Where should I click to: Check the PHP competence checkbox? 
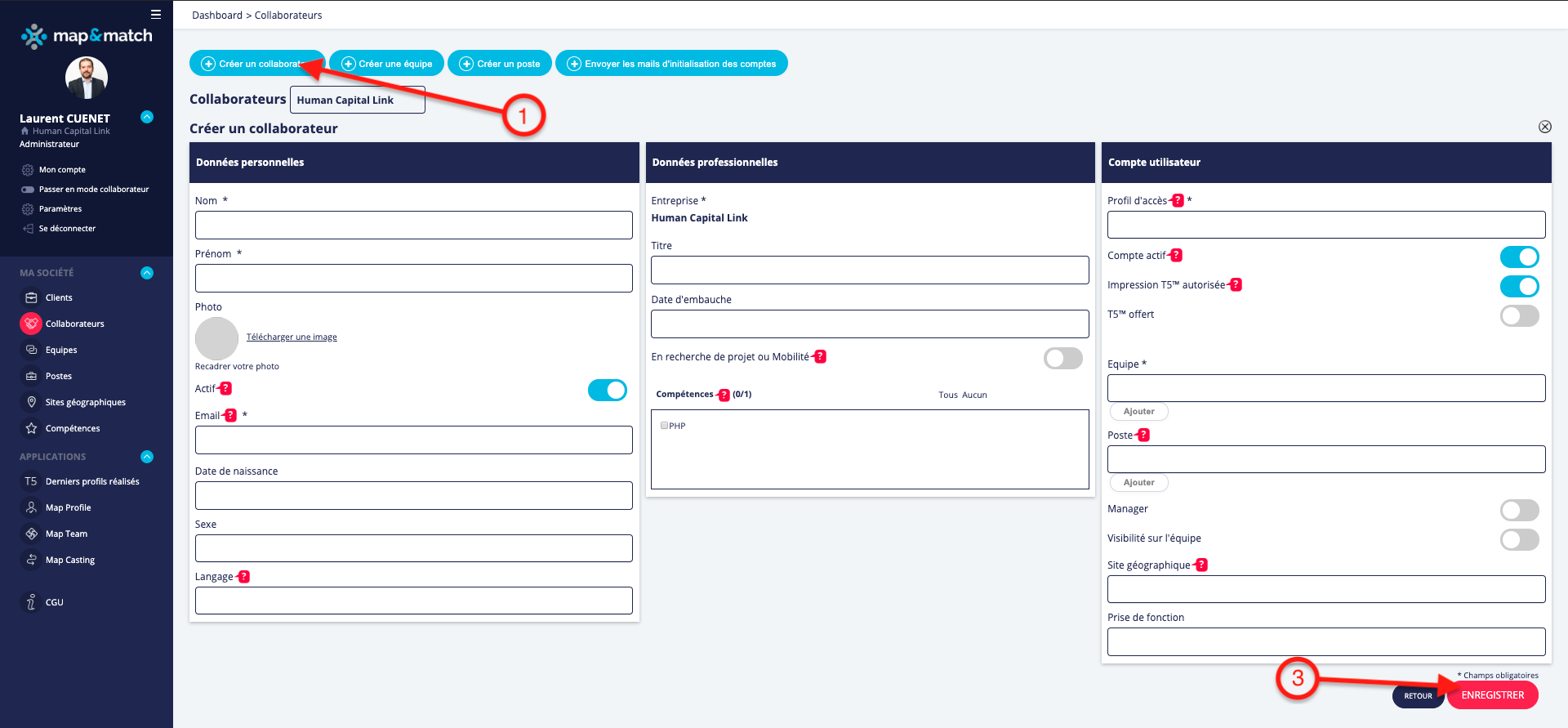click(x=665, y=426)
